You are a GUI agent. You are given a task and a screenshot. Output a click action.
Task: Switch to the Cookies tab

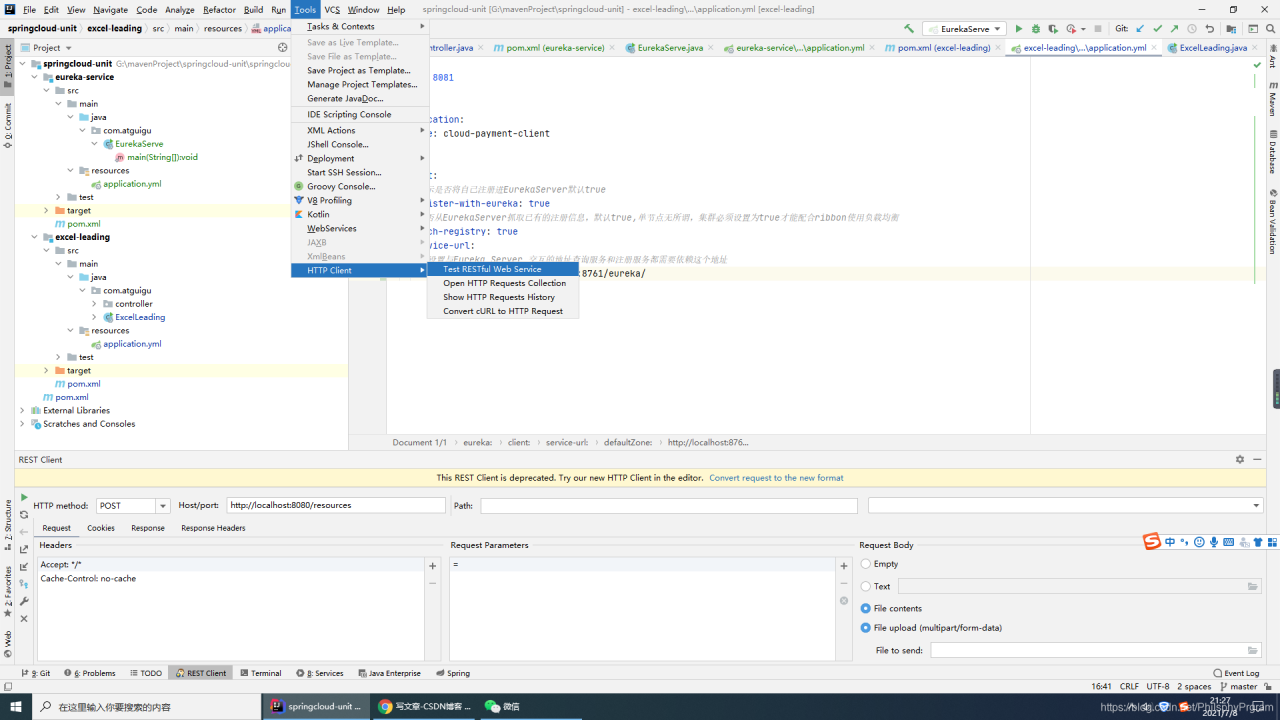pyautogui.click(x=100, y=528)
